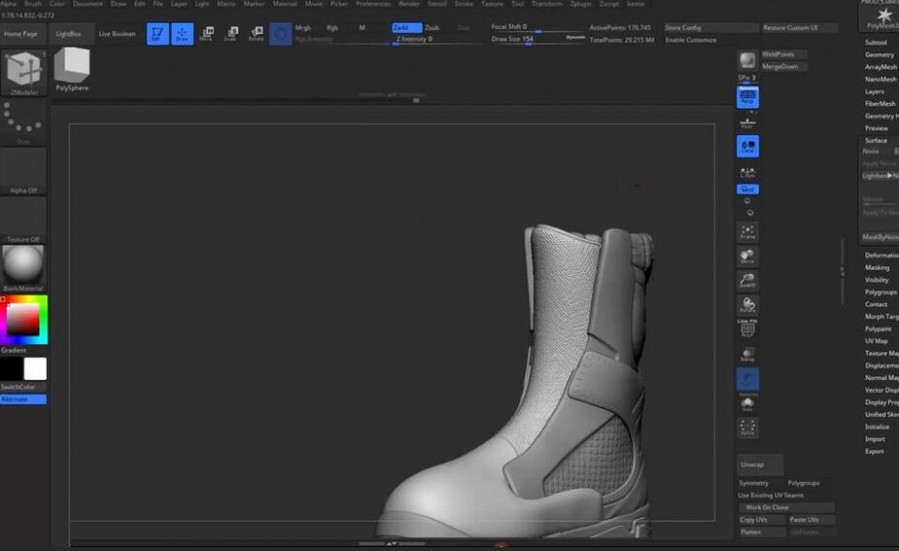
Task: Activate the Draw mode button
Action: click(x=182, y=34)
